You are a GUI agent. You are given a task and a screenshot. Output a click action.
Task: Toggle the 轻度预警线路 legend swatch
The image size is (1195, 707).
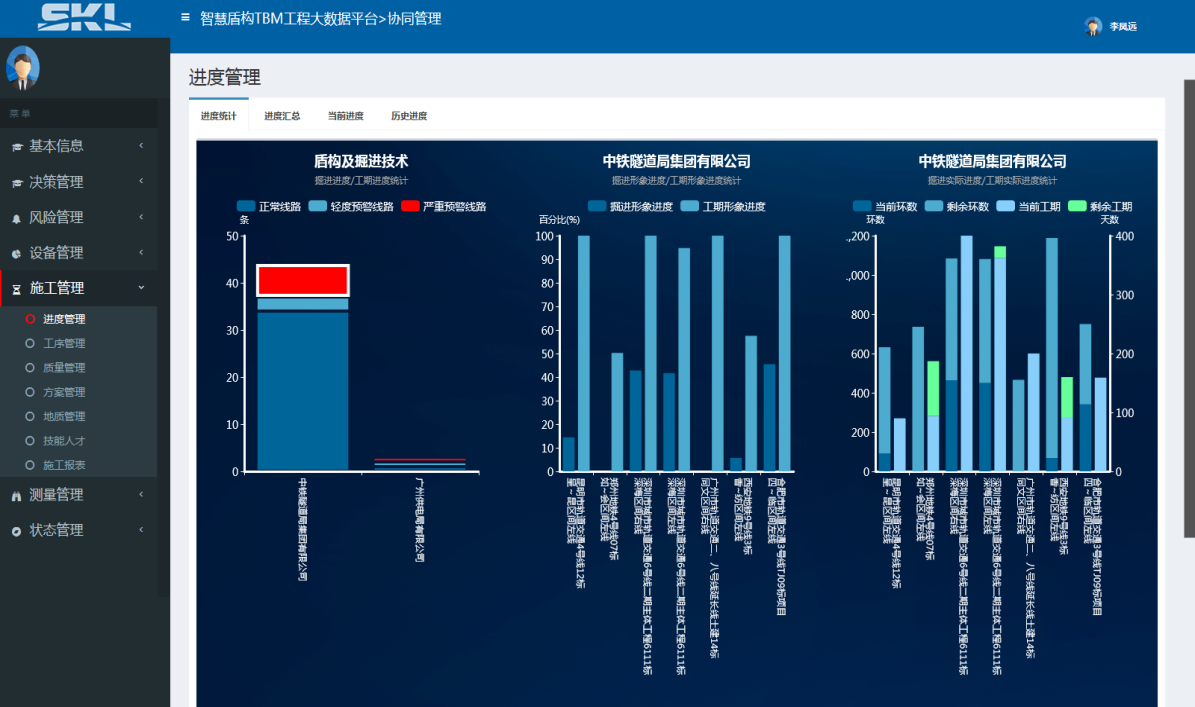point(318,206)
